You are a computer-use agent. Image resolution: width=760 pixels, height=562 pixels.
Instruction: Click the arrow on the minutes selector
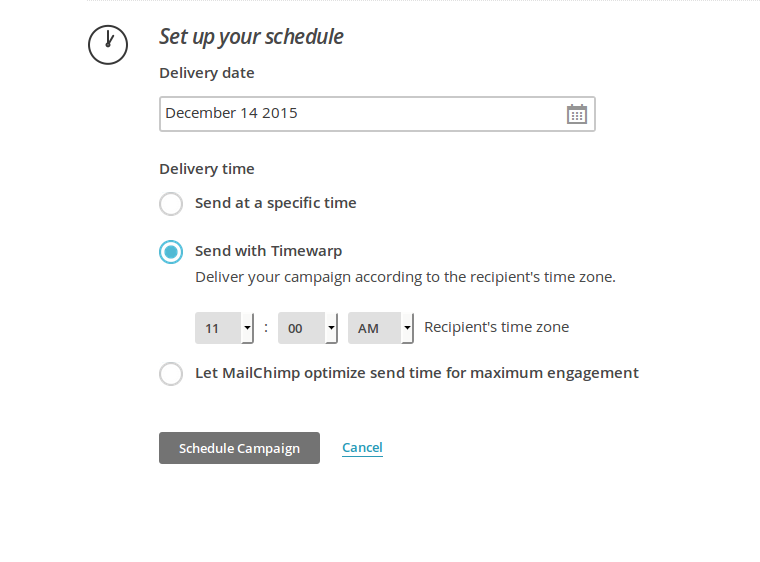[x=331, y=328]
